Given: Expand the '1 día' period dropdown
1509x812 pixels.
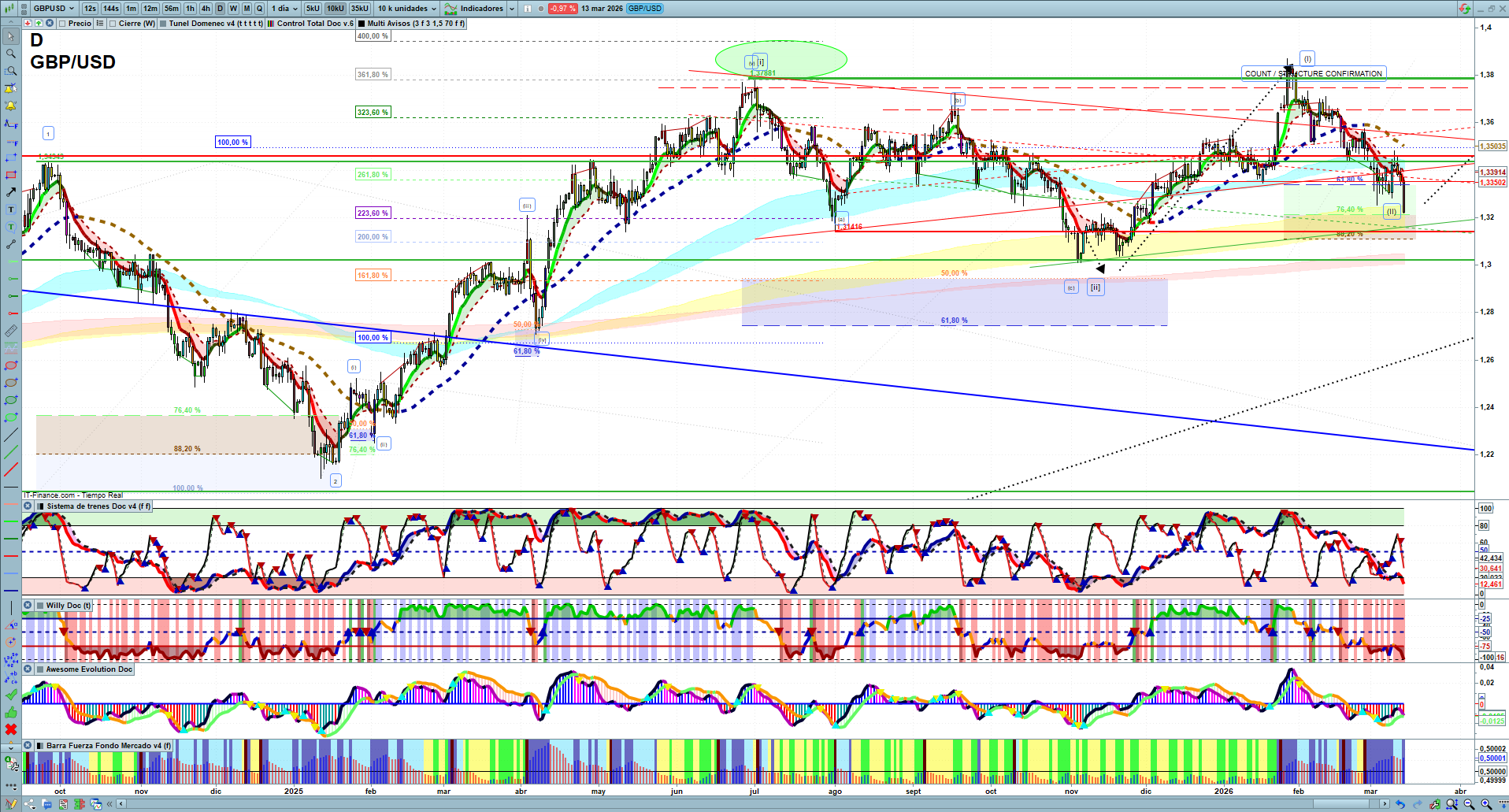Looking at the screenshot, I should (x=284, y=9).
